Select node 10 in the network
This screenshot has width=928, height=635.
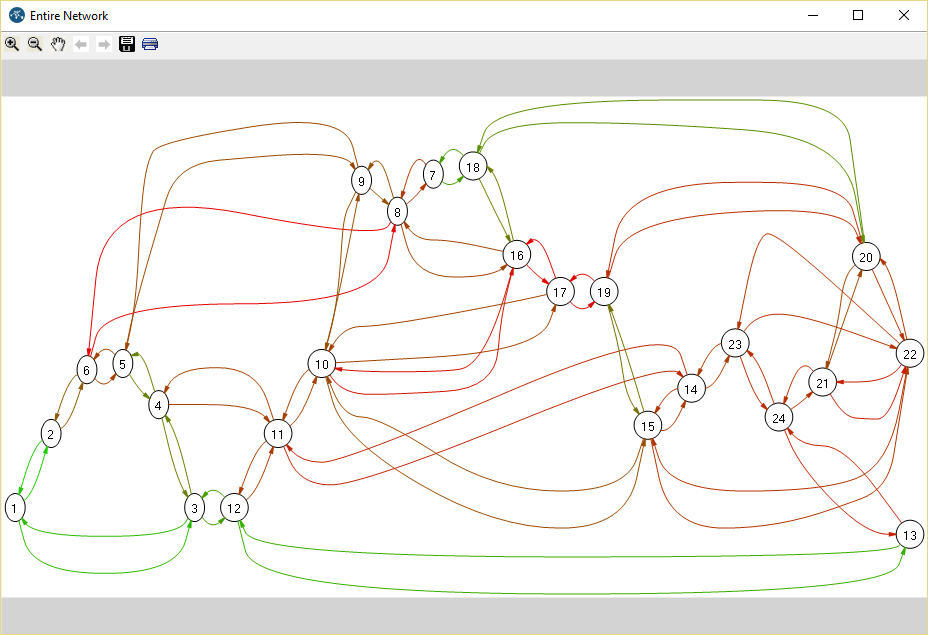(x=322, y=364)
